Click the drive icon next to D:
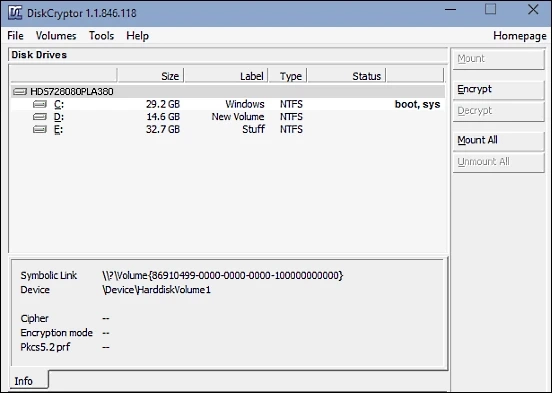 point(40,117)
